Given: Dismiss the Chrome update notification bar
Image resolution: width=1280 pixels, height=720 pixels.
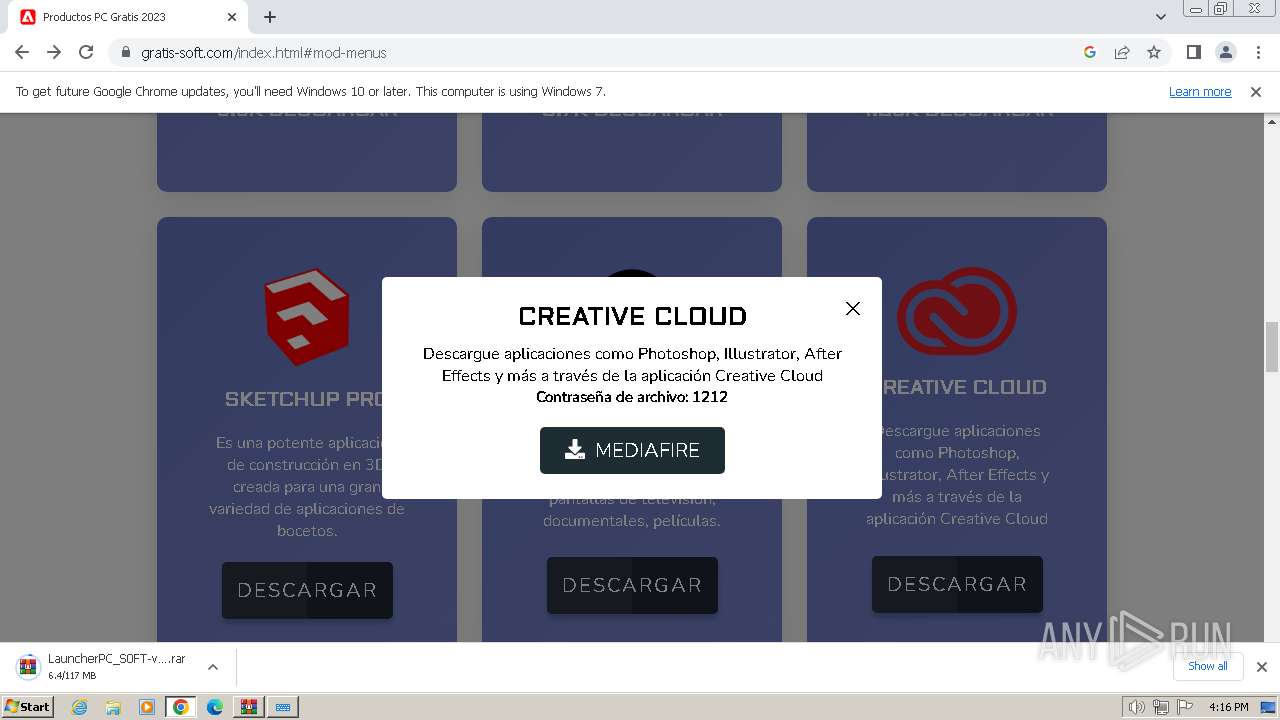Looking at the screenshot, I should tap(1256, 91).
